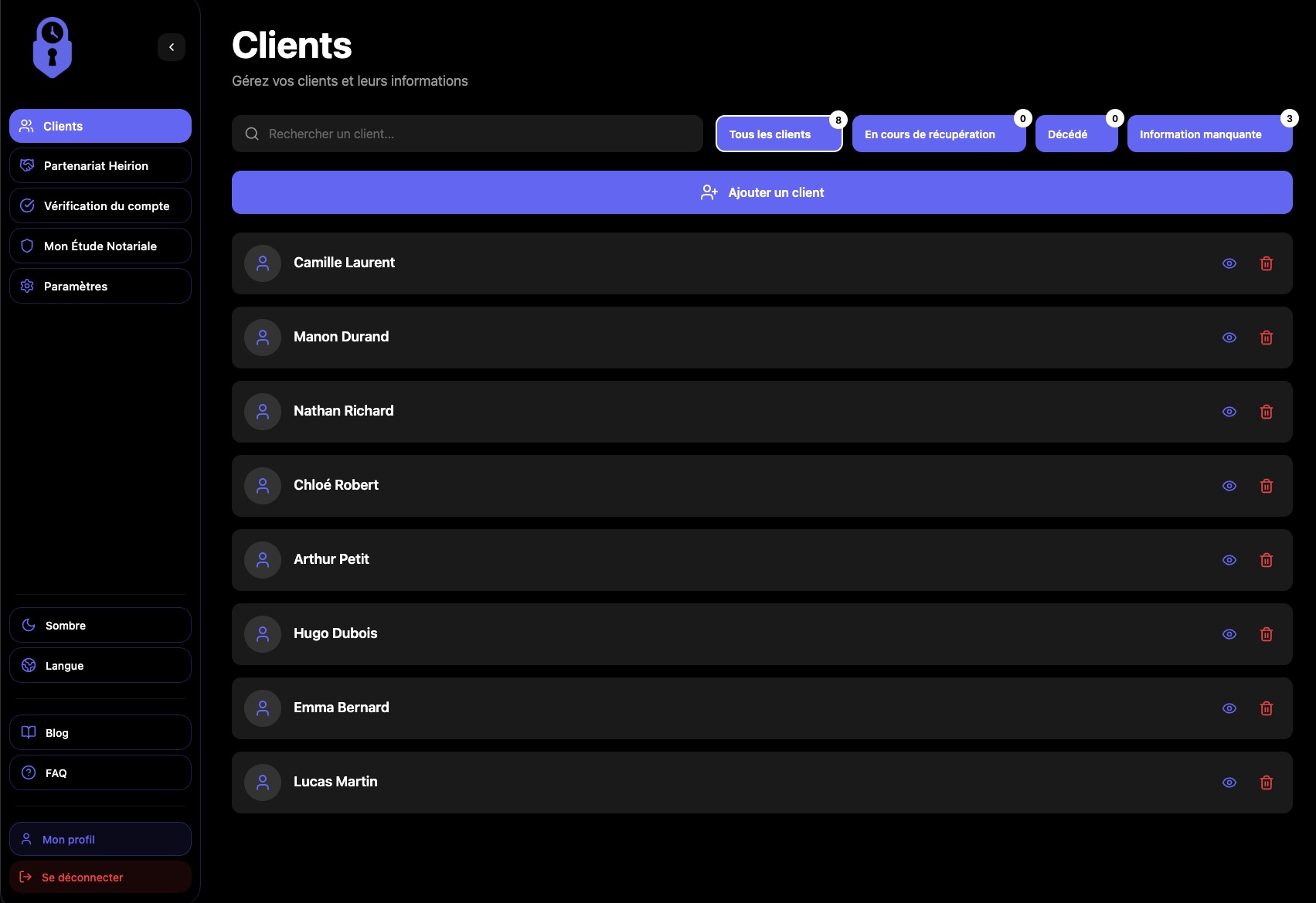Click the FAQ question mark icon
Viewport: 1316px width, 903px height.
(28, 772)
